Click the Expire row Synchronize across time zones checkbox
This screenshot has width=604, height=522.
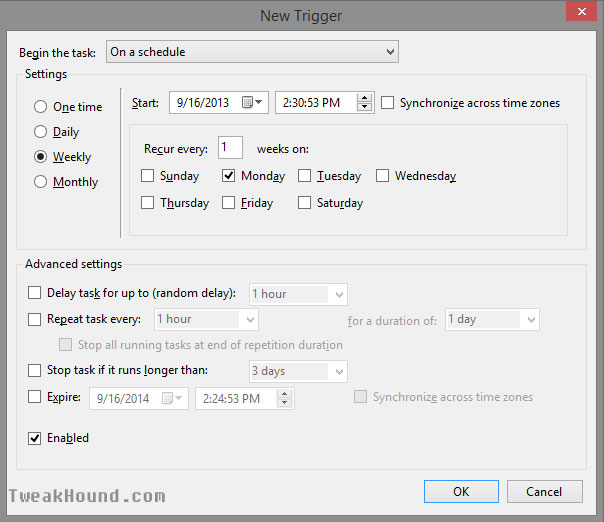click(x=361, y=397)
